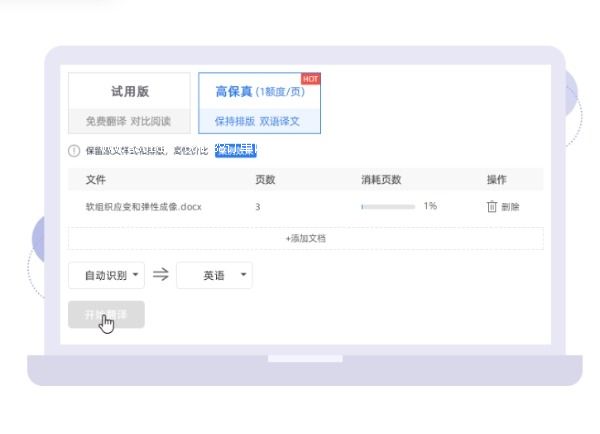
Task: Click the info icon beside the notice
Action: (x=74, y=151)
